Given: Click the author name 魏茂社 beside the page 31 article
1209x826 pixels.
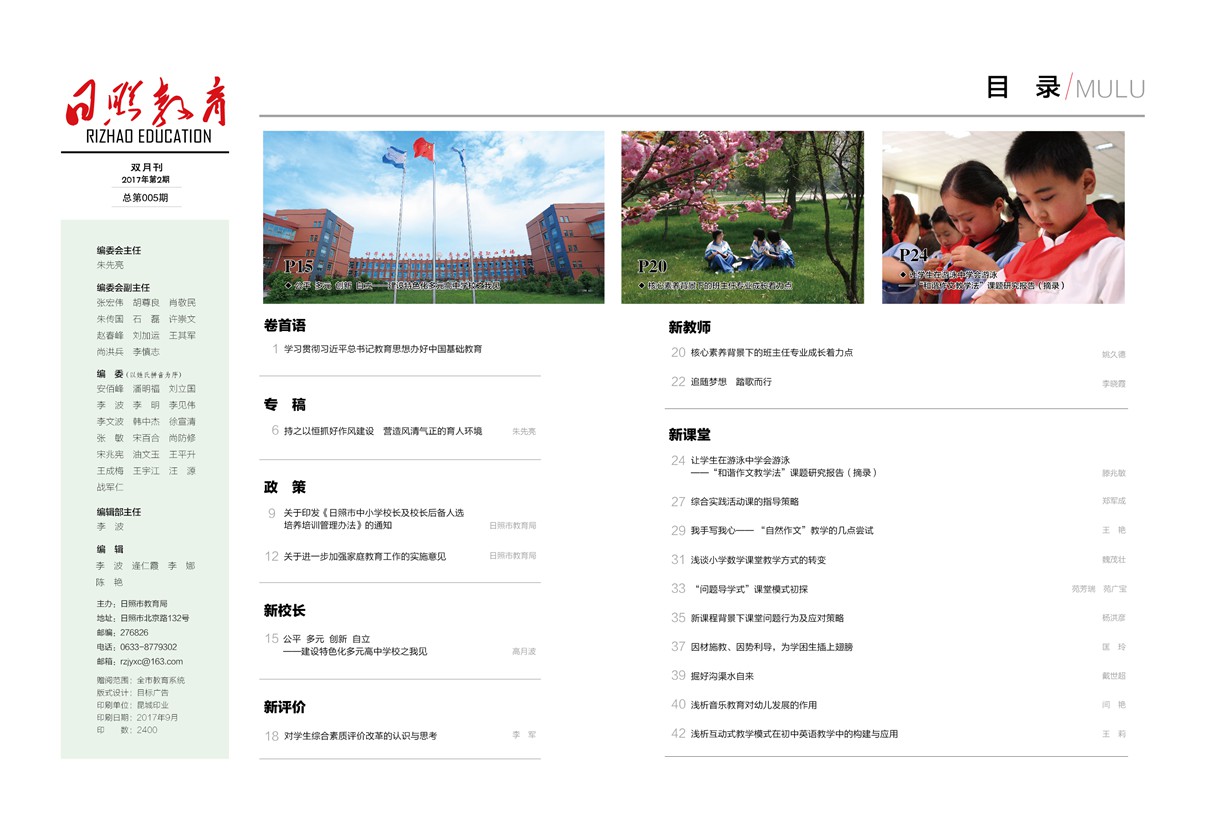Looking at the screenshot, I should [x=1114, y=560].
